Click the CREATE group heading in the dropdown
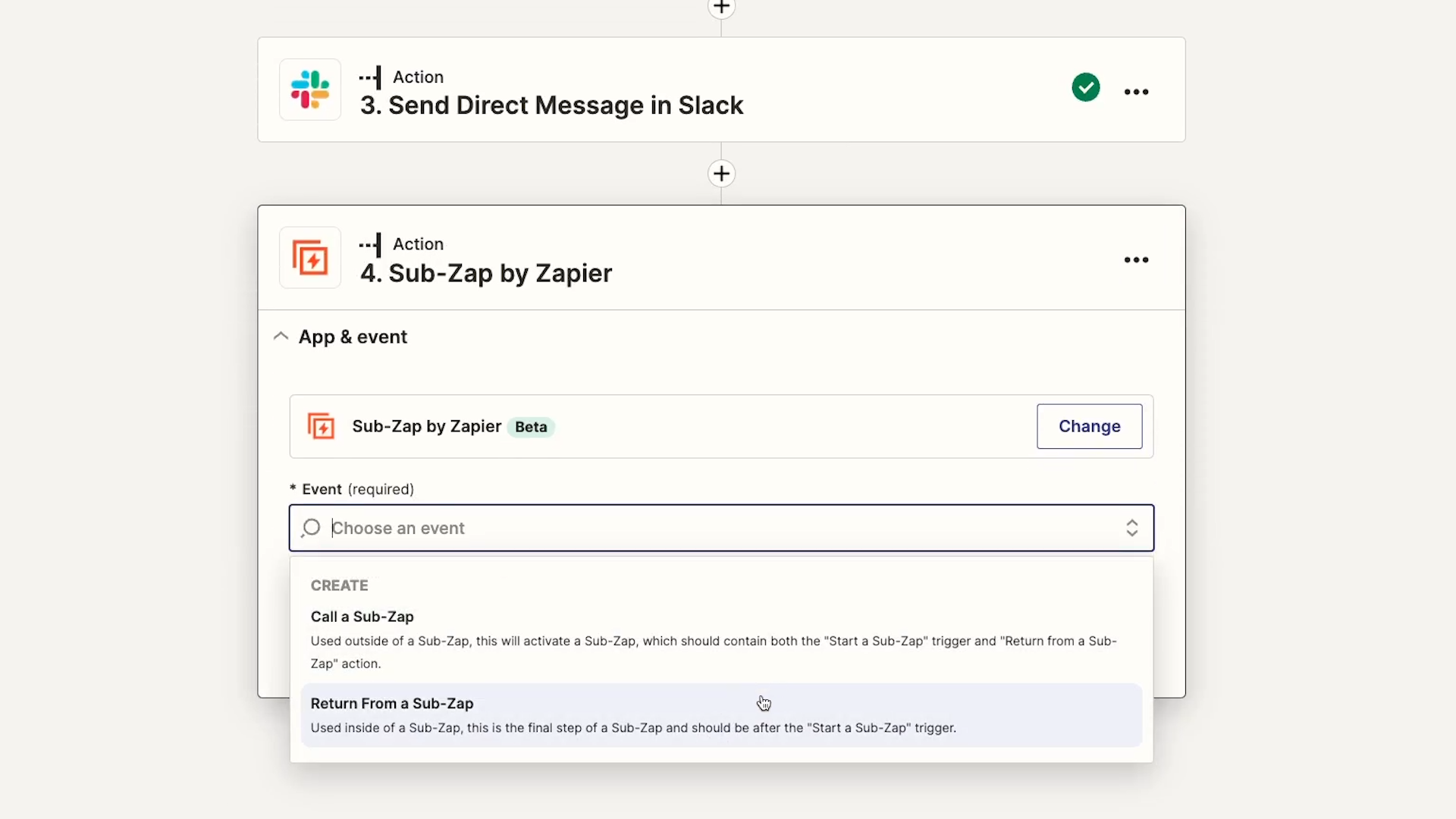 [339, 585]
